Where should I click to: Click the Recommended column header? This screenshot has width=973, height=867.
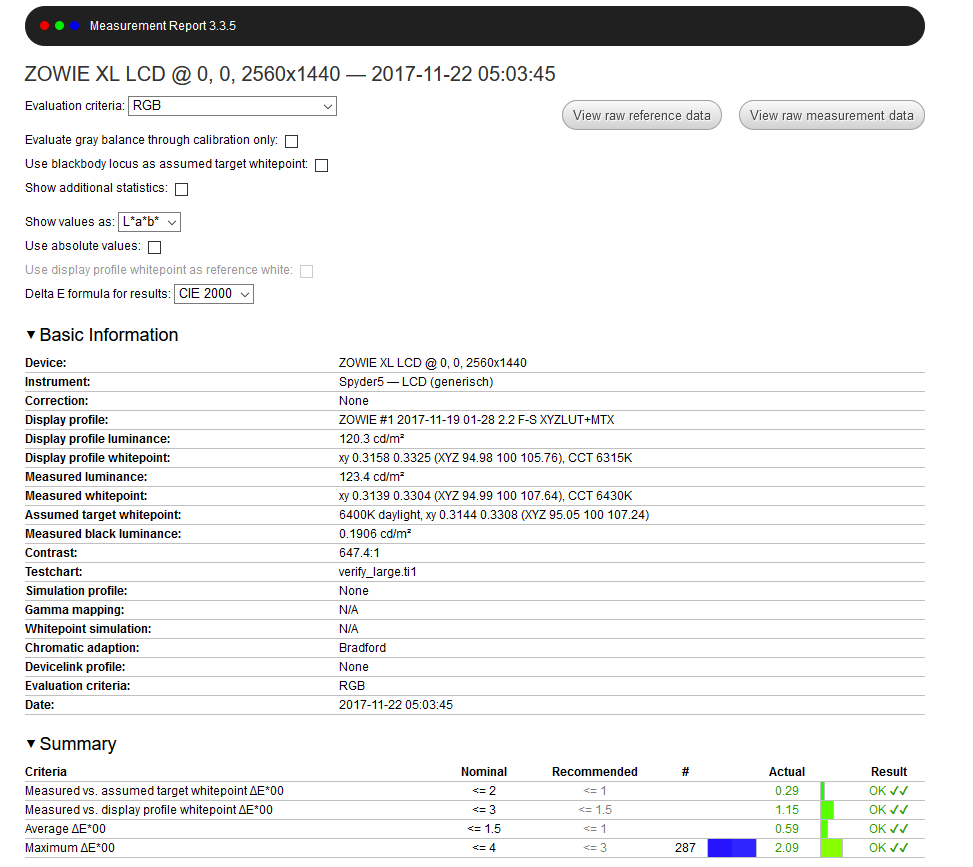[594, 771]
